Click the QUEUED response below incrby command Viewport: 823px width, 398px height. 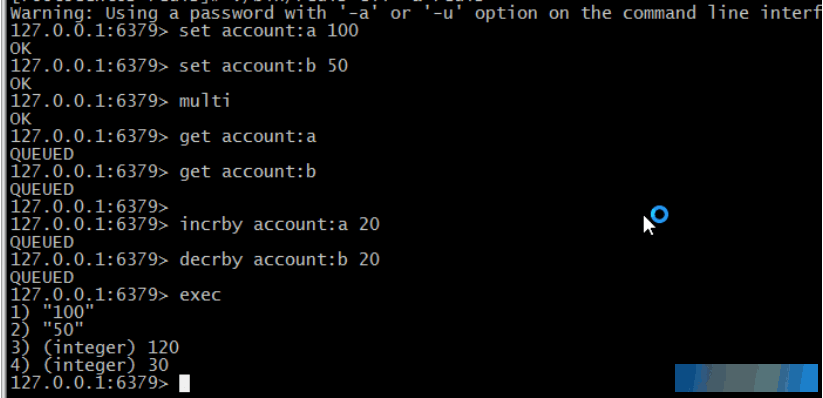pyautogui.click(x=42, y=242)
